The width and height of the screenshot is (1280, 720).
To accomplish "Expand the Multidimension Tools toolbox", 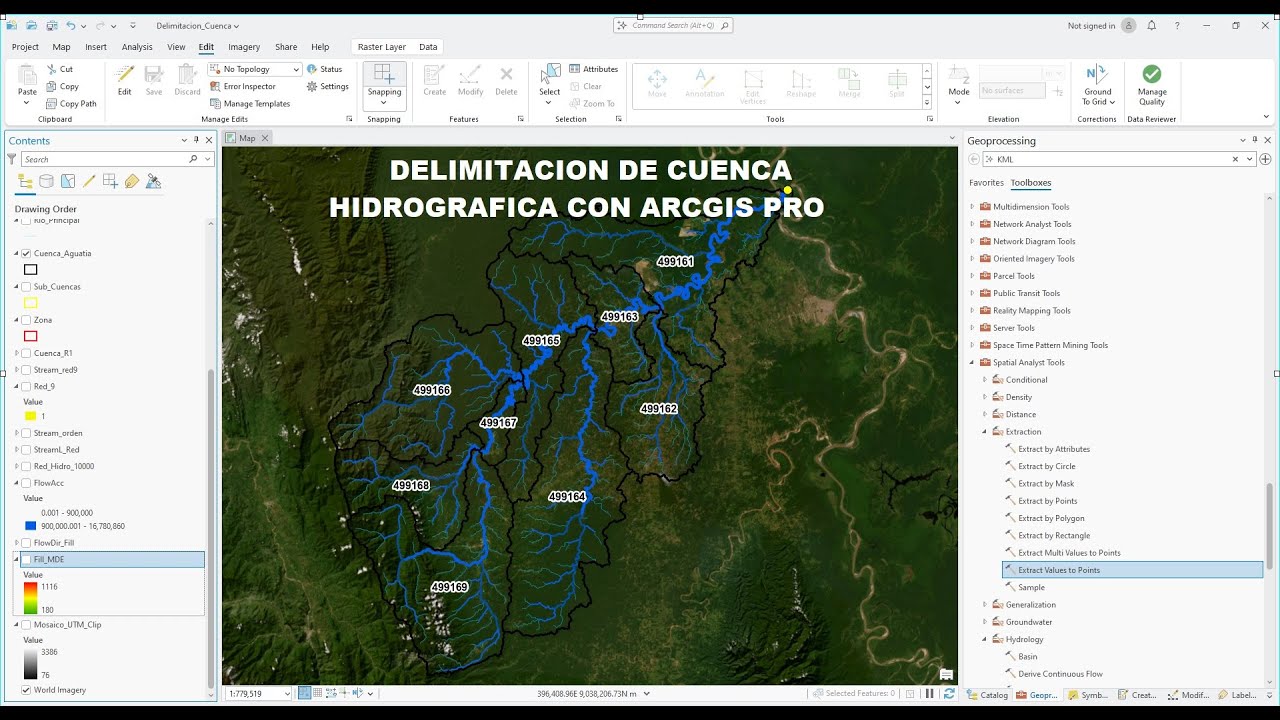I will [972, 207].
